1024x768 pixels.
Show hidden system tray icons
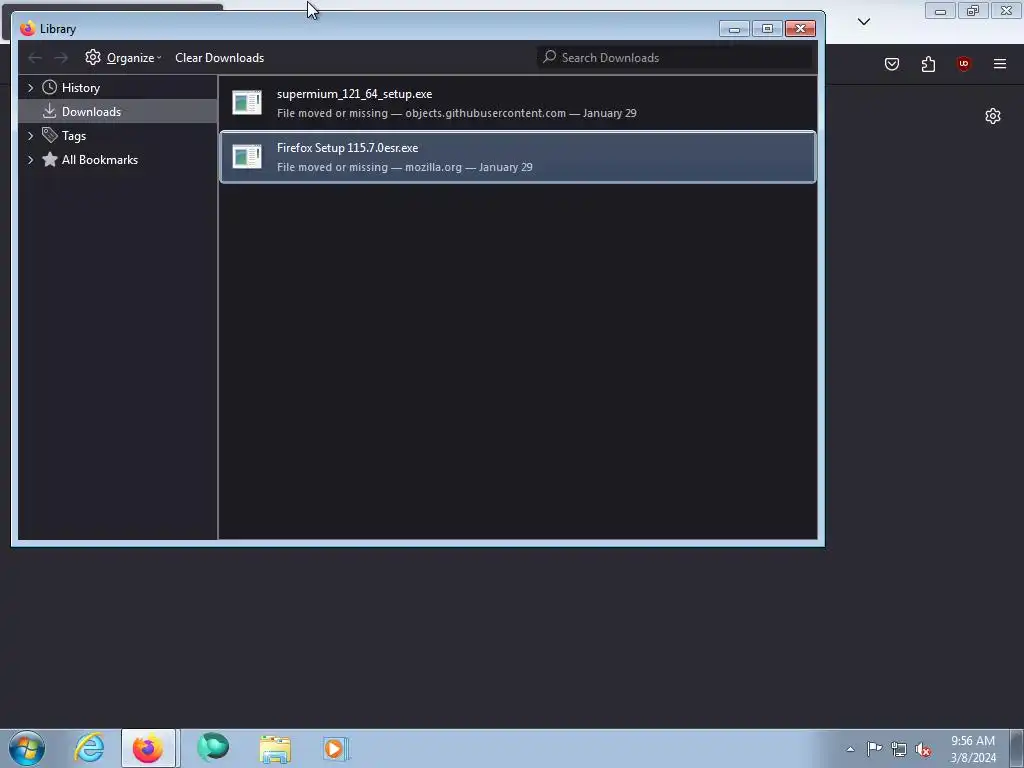pos(850,749)
